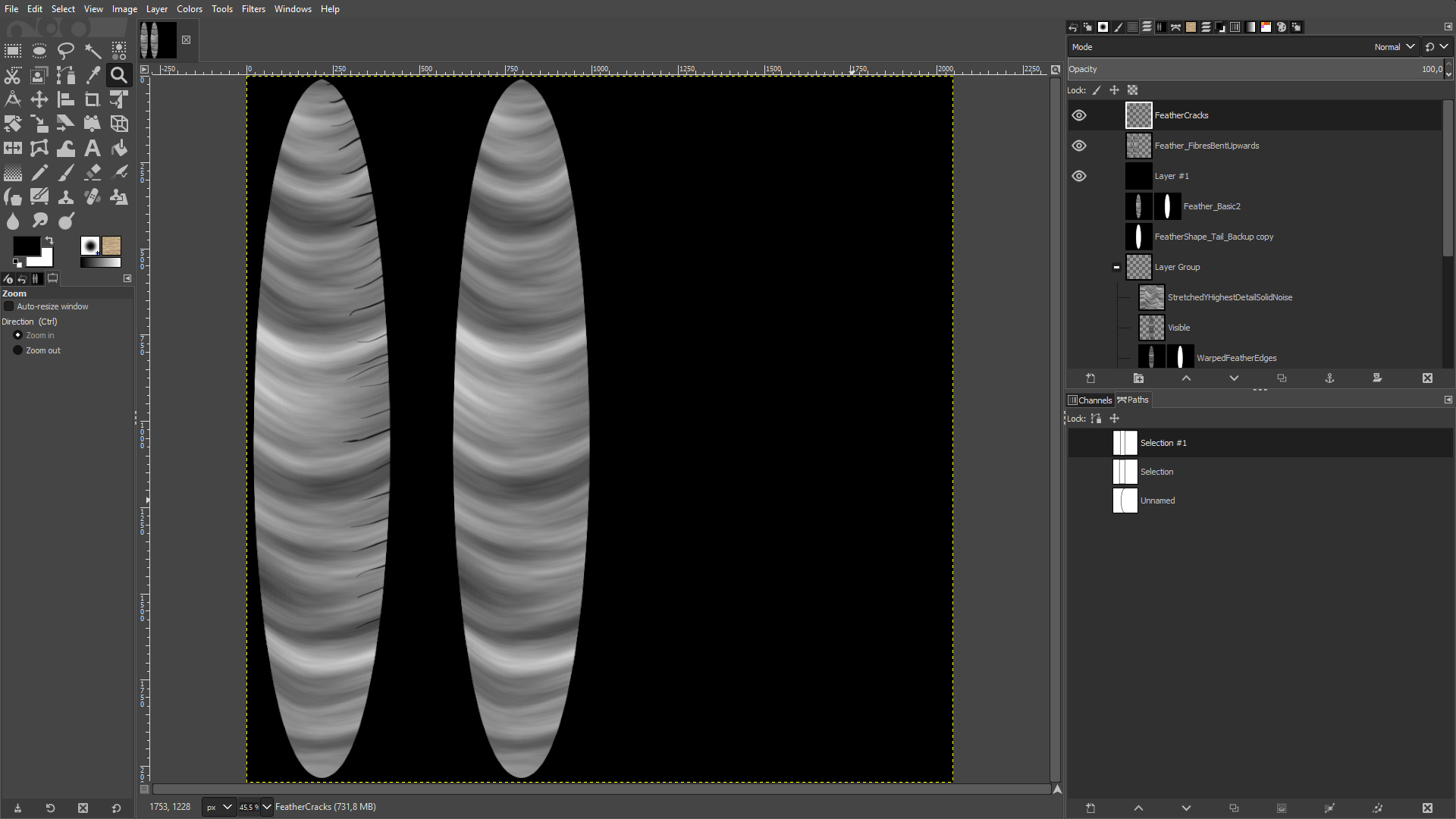Collapse the Layer Group entry
This screenshot has height=819, width=1456.
(1116, 267)
